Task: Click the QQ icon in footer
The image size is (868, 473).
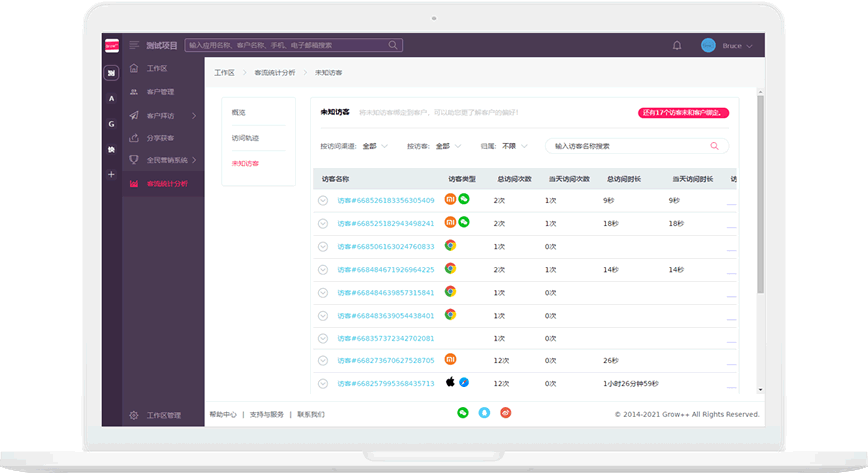Action: (484, 412)
